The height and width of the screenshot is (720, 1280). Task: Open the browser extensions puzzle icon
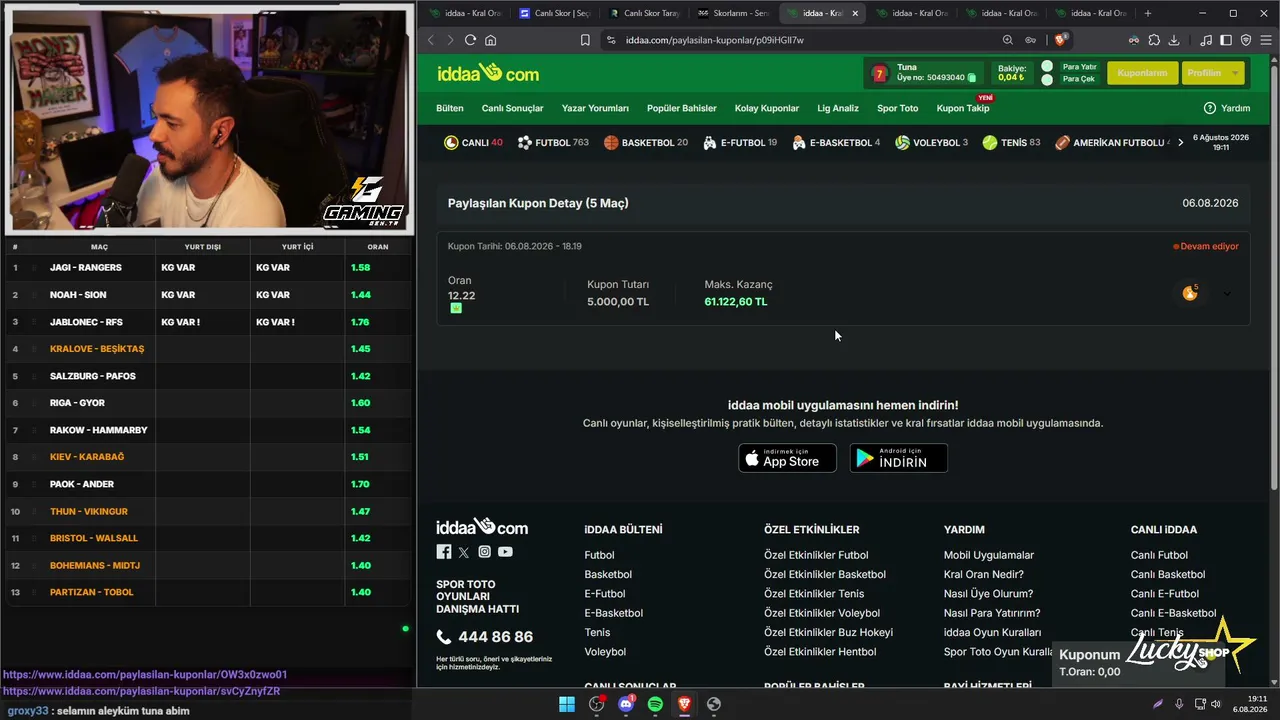[x=1154, y=40]
